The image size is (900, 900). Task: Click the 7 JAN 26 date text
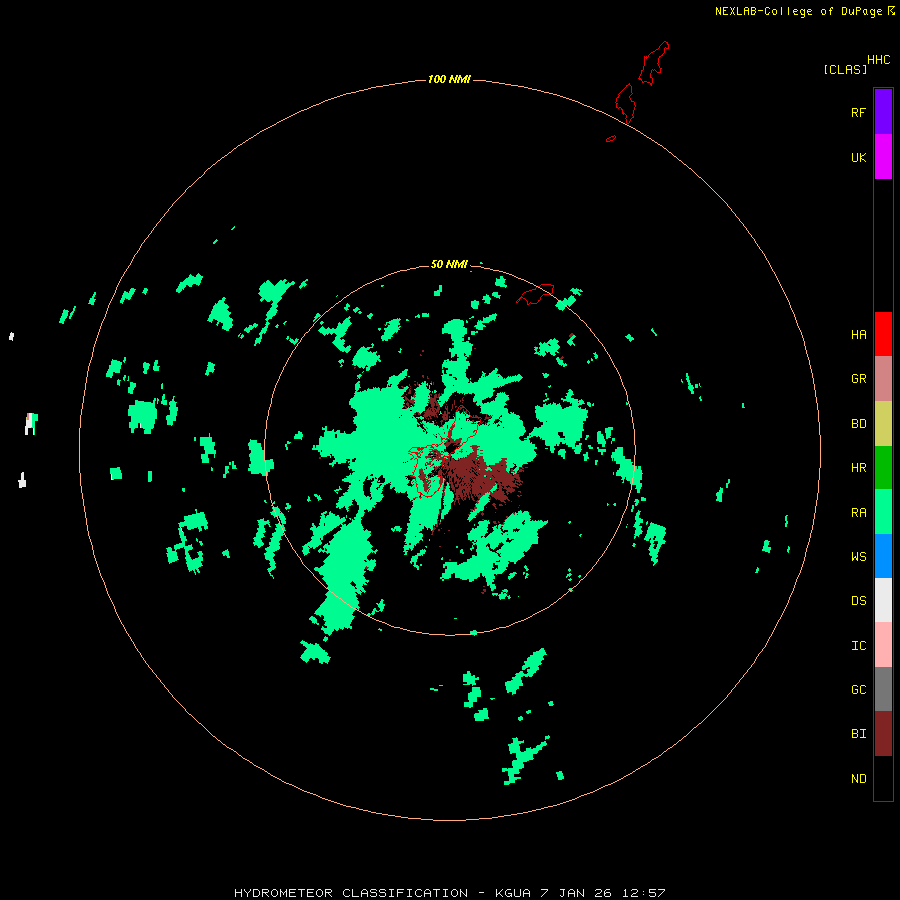click(x=576, y=893)
